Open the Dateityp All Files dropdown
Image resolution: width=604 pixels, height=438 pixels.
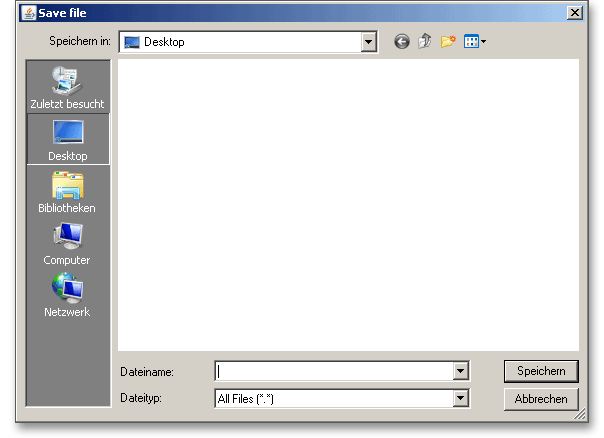[x=460, y=398]
